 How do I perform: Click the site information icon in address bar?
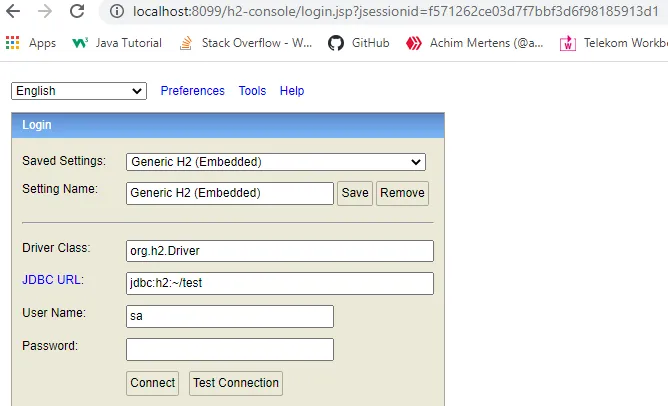[x=117, y=11]
